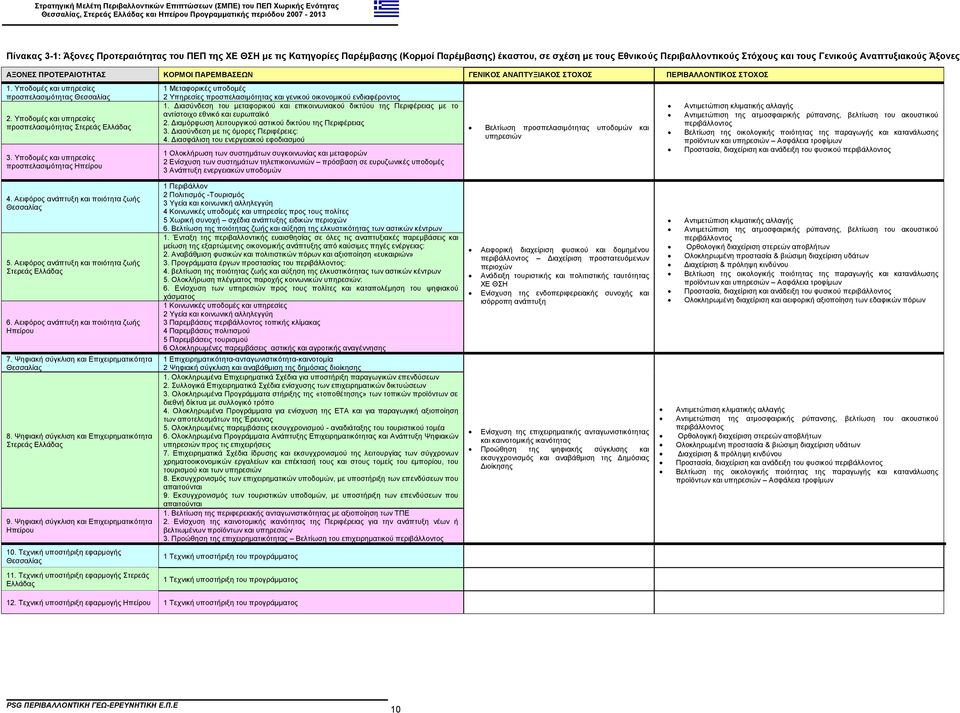960x713 pixels.
Task: Select cell "2. Υποδομές και υπηρεσίες προσπελασιμότητας Στερεάς Ελλάδας"
Action: (80, 122)
